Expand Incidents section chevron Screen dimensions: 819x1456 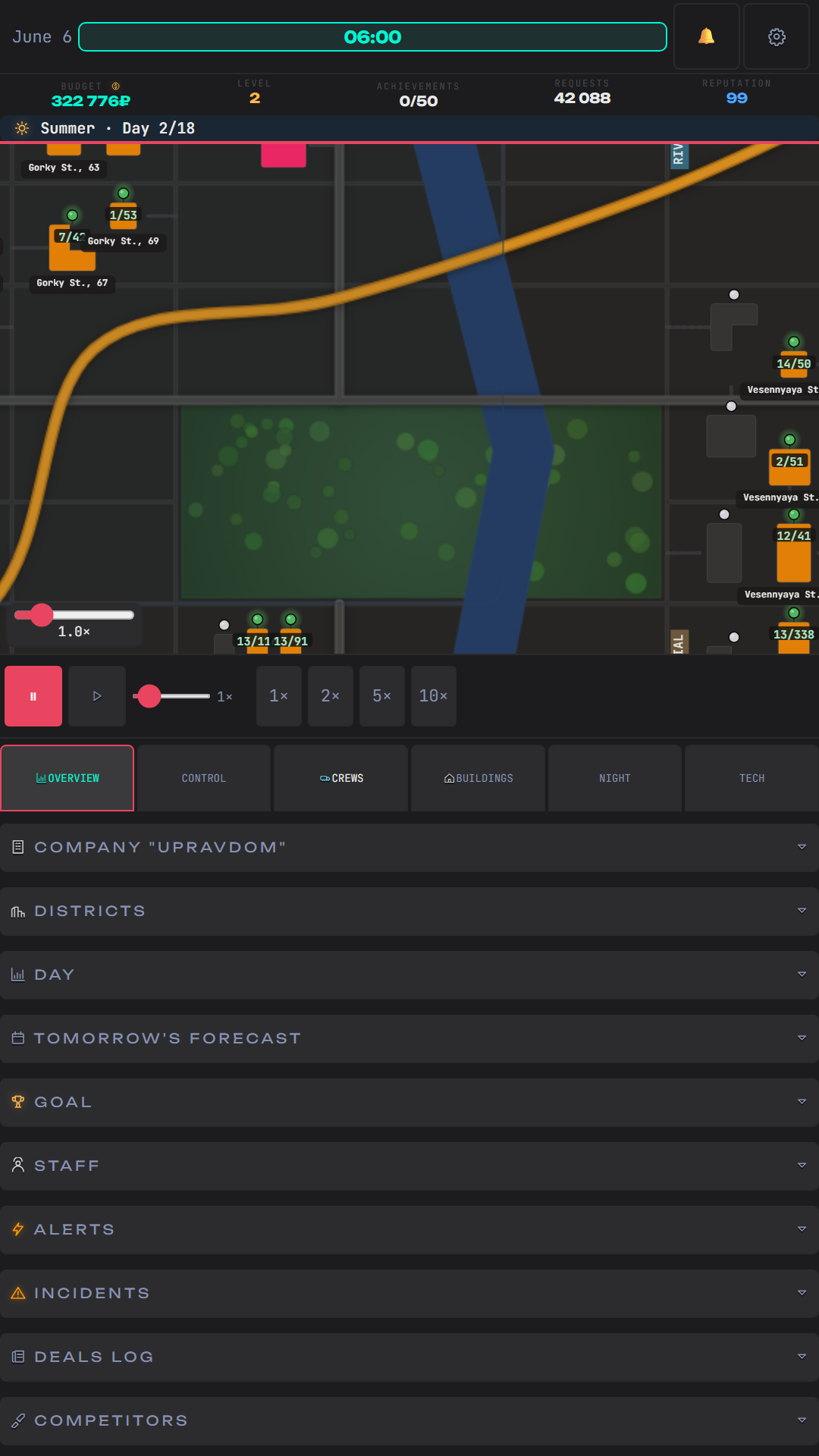(x=802, y=1293)
